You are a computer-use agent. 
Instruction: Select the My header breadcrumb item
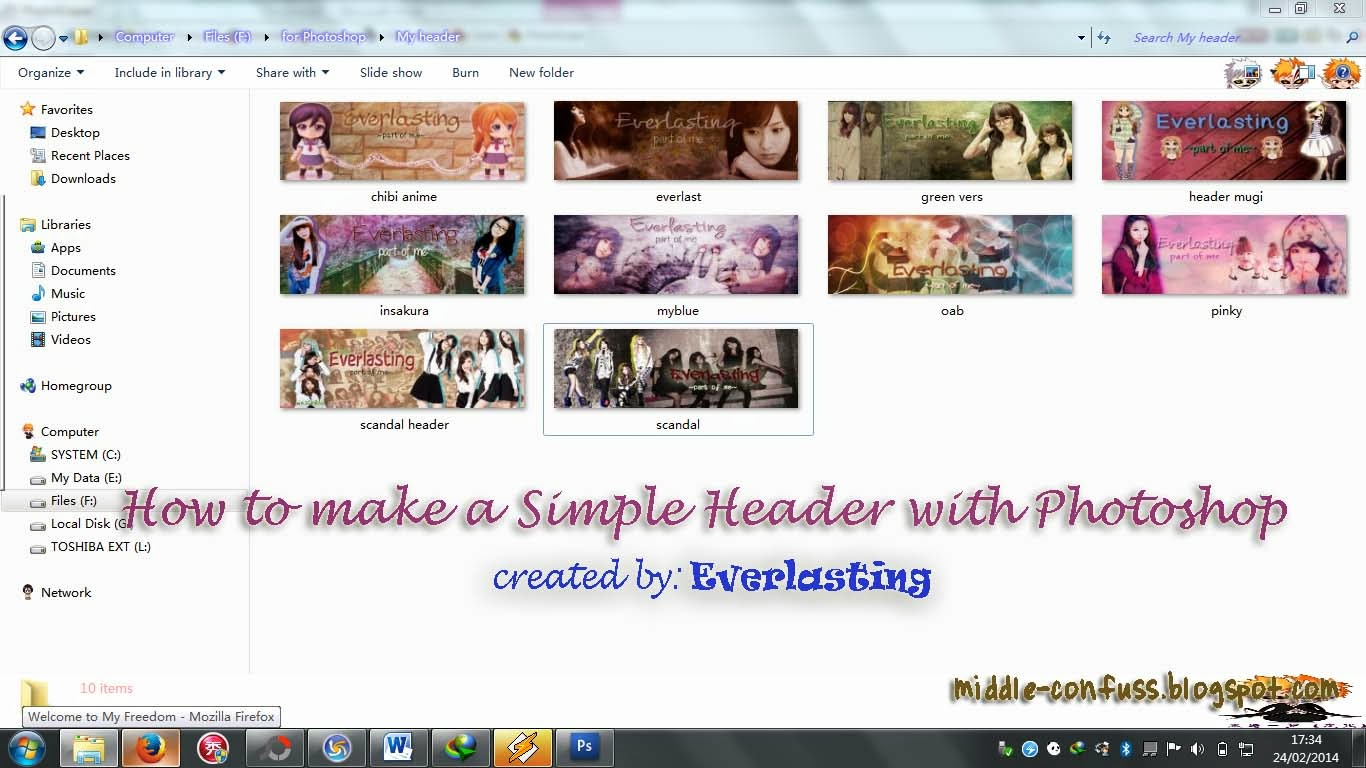429,35
